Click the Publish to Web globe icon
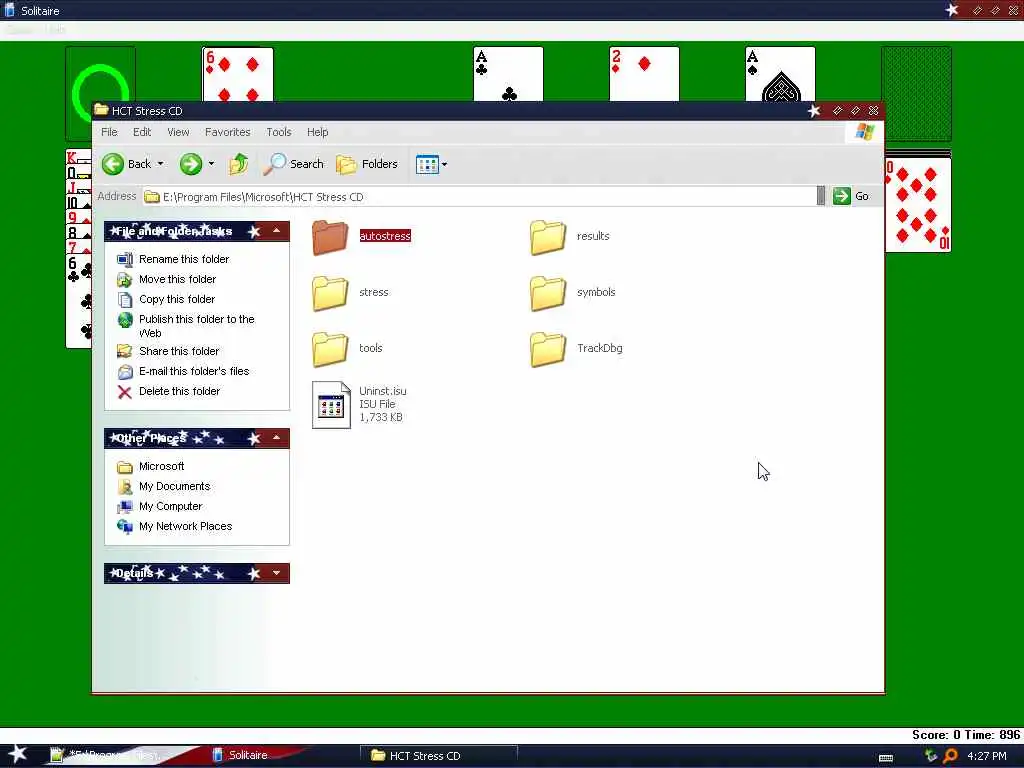The height and width of the screenshot is (768, 1024). [124, 320]
